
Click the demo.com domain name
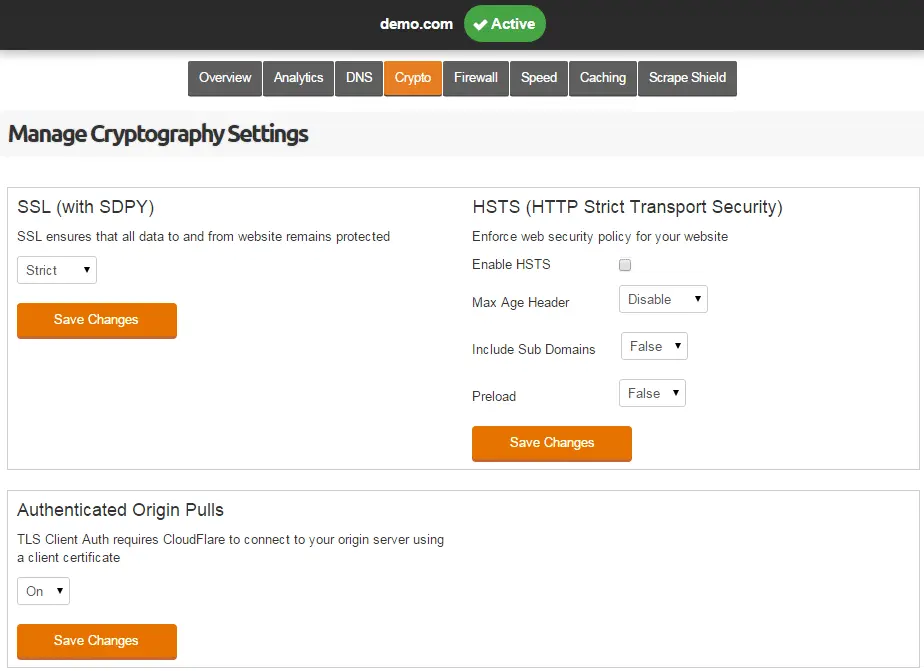point(416,24)
